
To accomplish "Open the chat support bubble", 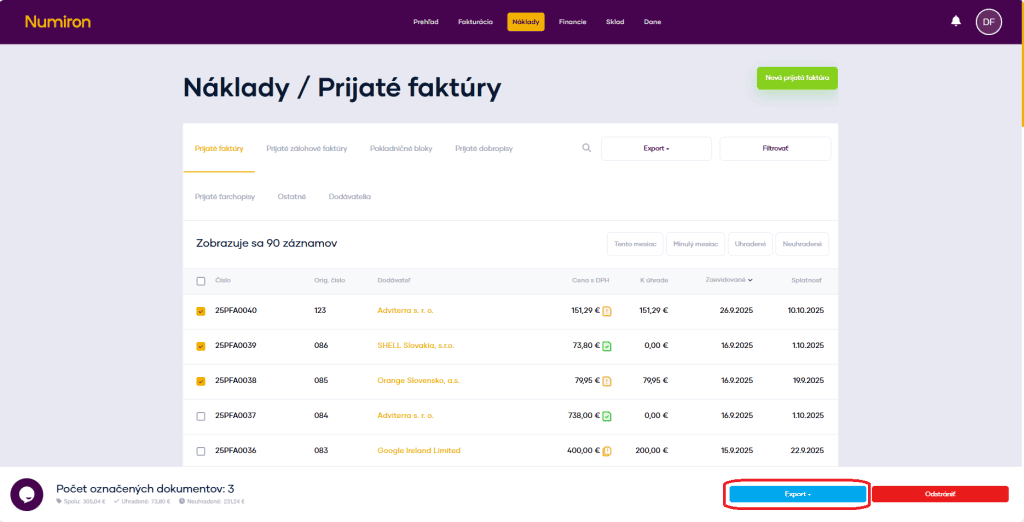I will [27, 495].
